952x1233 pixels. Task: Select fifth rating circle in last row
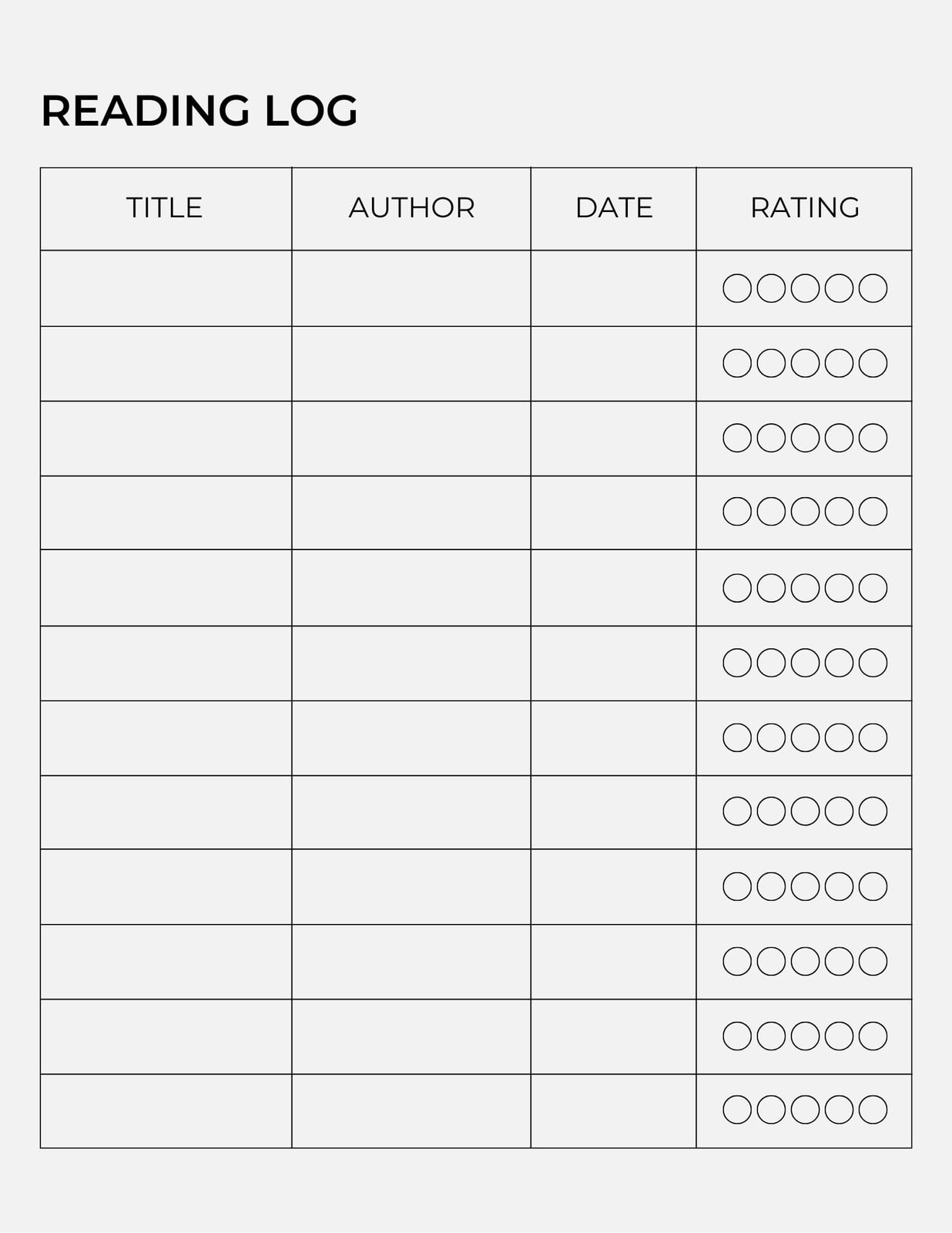(x=873, y=1110)
